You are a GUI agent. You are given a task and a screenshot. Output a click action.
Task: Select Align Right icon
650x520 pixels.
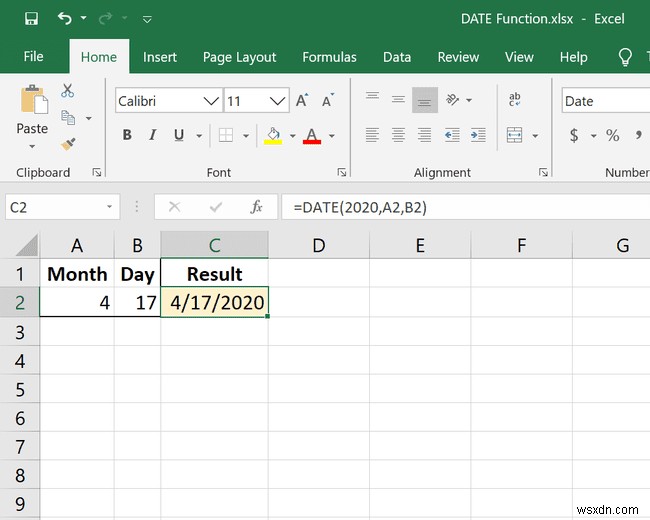point(424,135)
